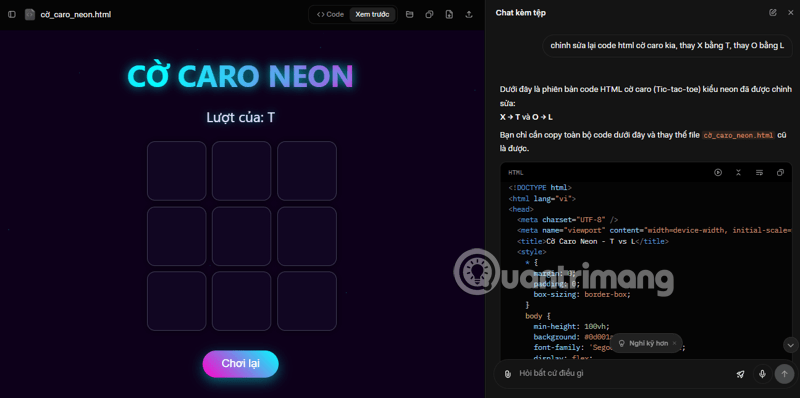Open the folder icon in file toolbar

(x=409, y=14)
